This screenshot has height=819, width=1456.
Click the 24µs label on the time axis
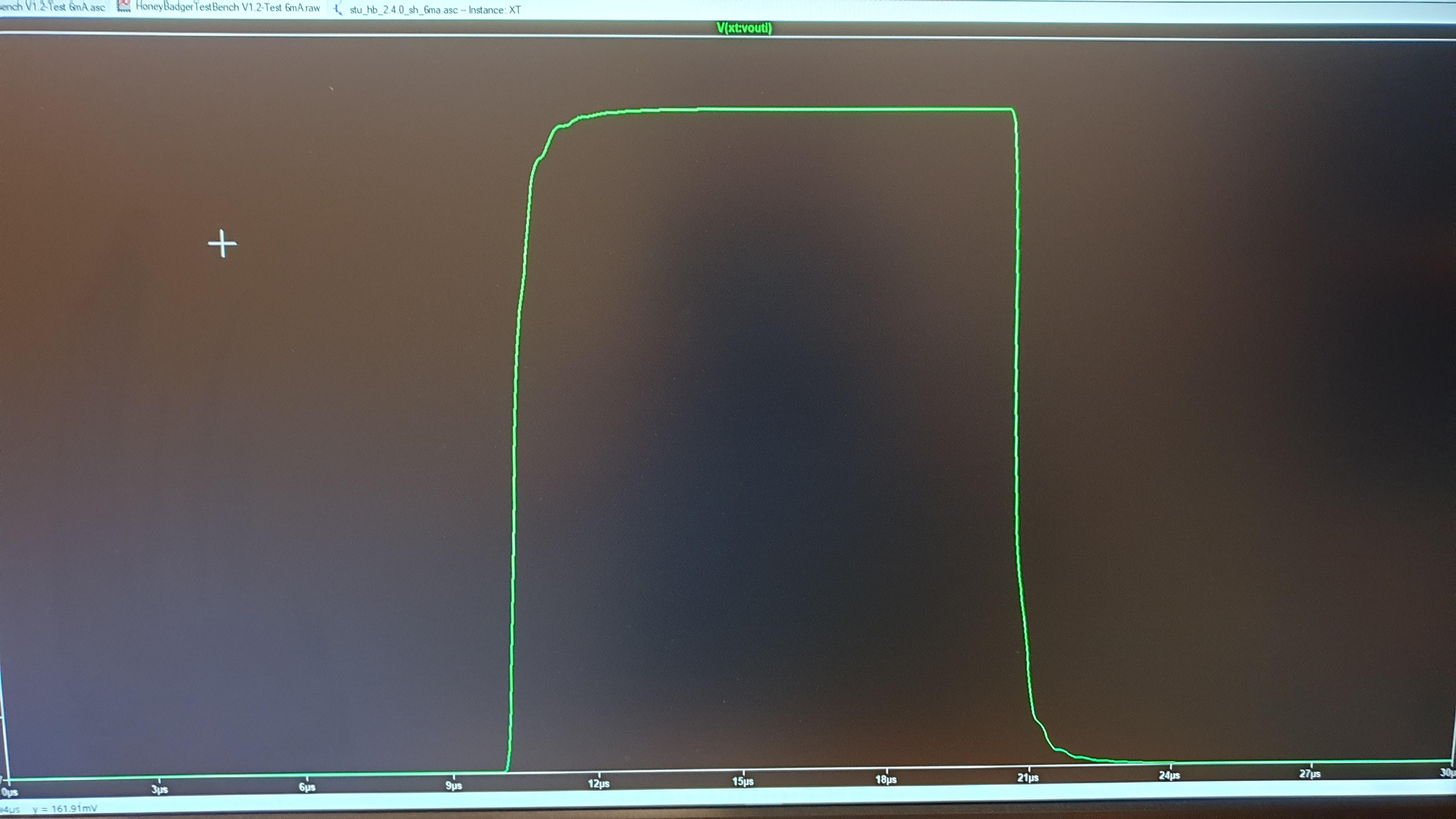coord(1170,776)
